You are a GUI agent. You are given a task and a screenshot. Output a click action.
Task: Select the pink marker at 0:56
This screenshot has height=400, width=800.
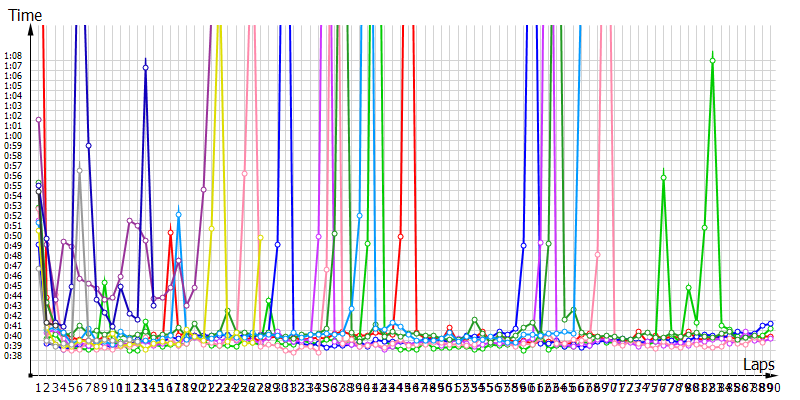[244, 174]
